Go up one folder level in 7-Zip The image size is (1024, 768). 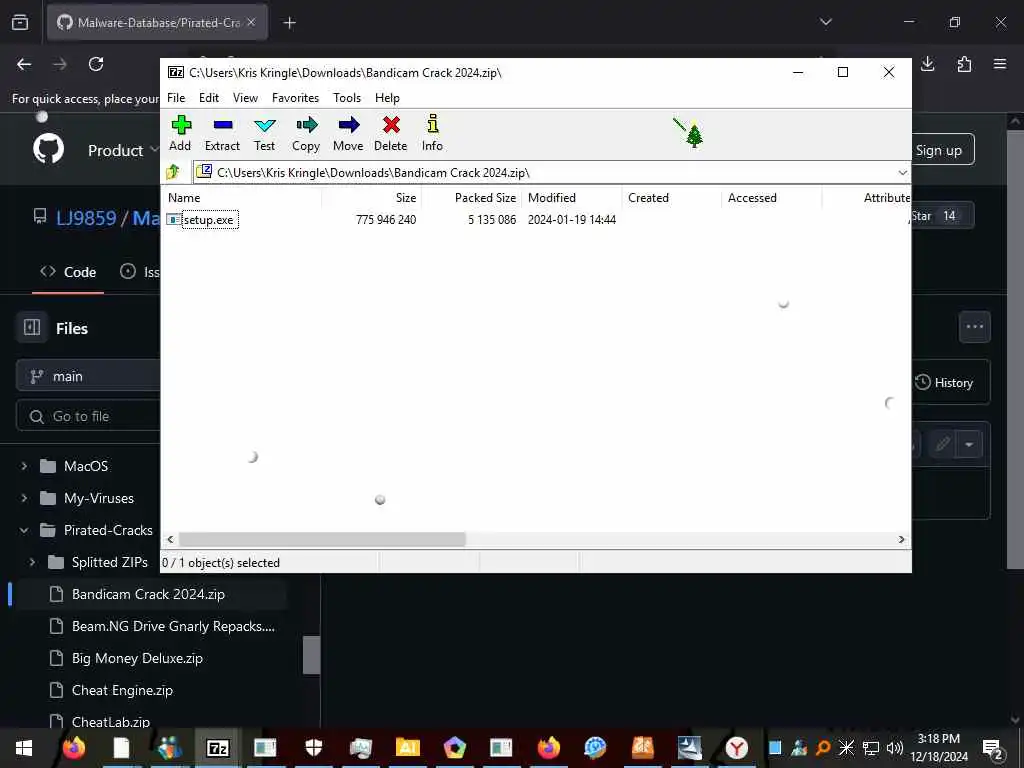(x=173, y=172)
